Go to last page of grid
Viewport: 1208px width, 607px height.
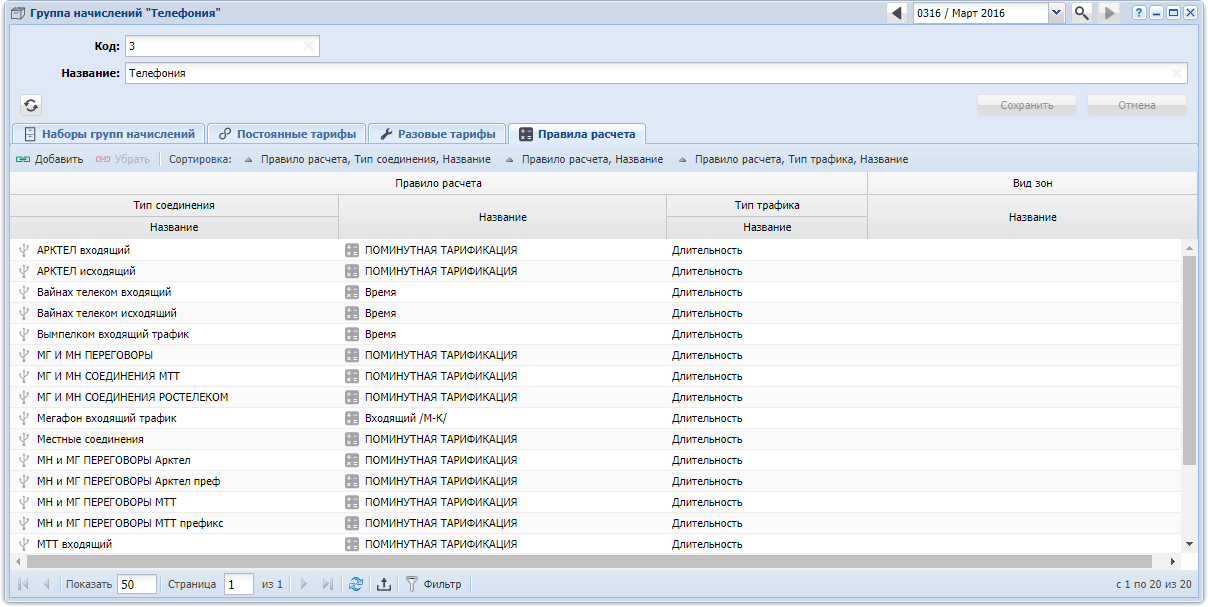pos(327,584)
